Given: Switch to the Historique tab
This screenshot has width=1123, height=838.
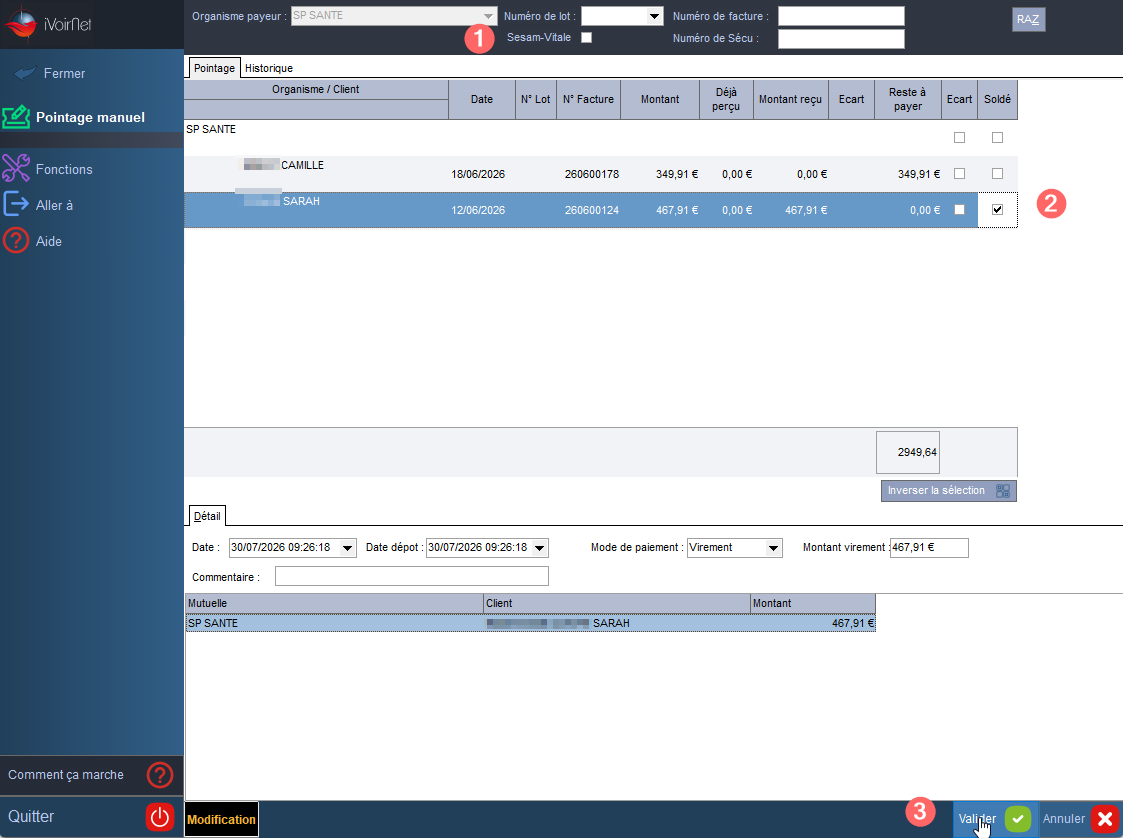Looking at the screenshot, I should [269, 68].
